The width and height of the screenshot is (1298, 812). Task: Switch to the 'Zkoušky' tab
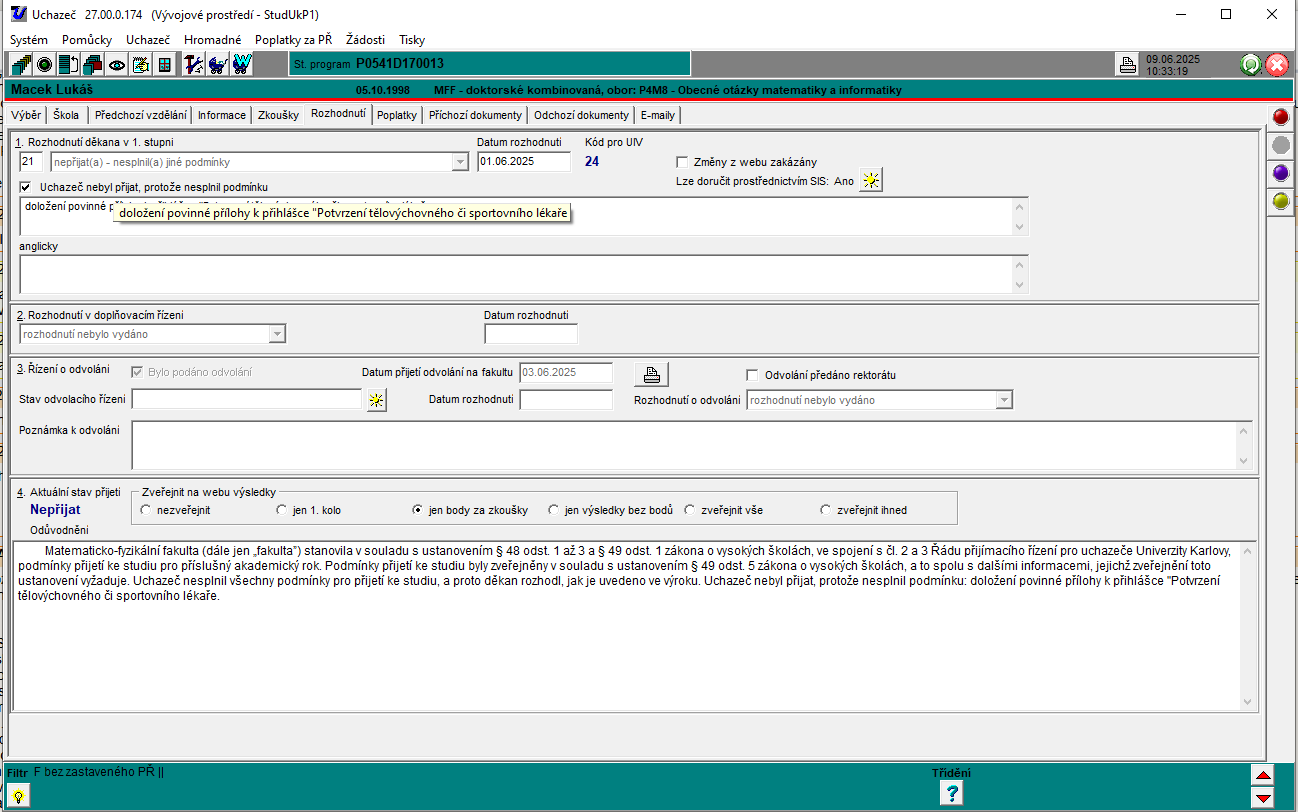point(278,115)
